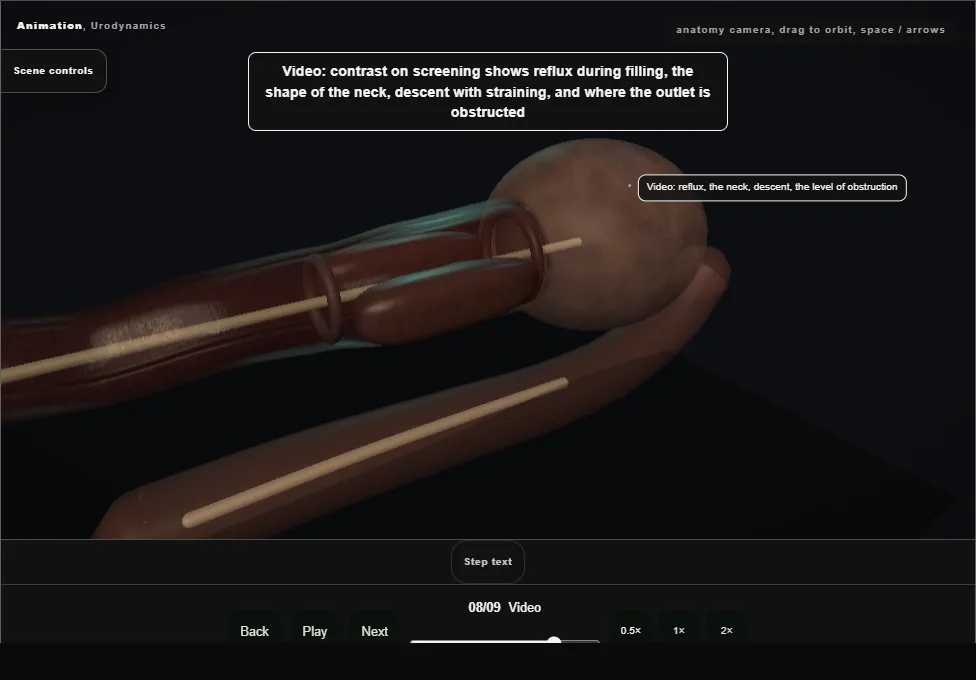Viewport: 976px width, 680px height.
Task: Click the timeline progress slider handle
Action: pos(554,641)
